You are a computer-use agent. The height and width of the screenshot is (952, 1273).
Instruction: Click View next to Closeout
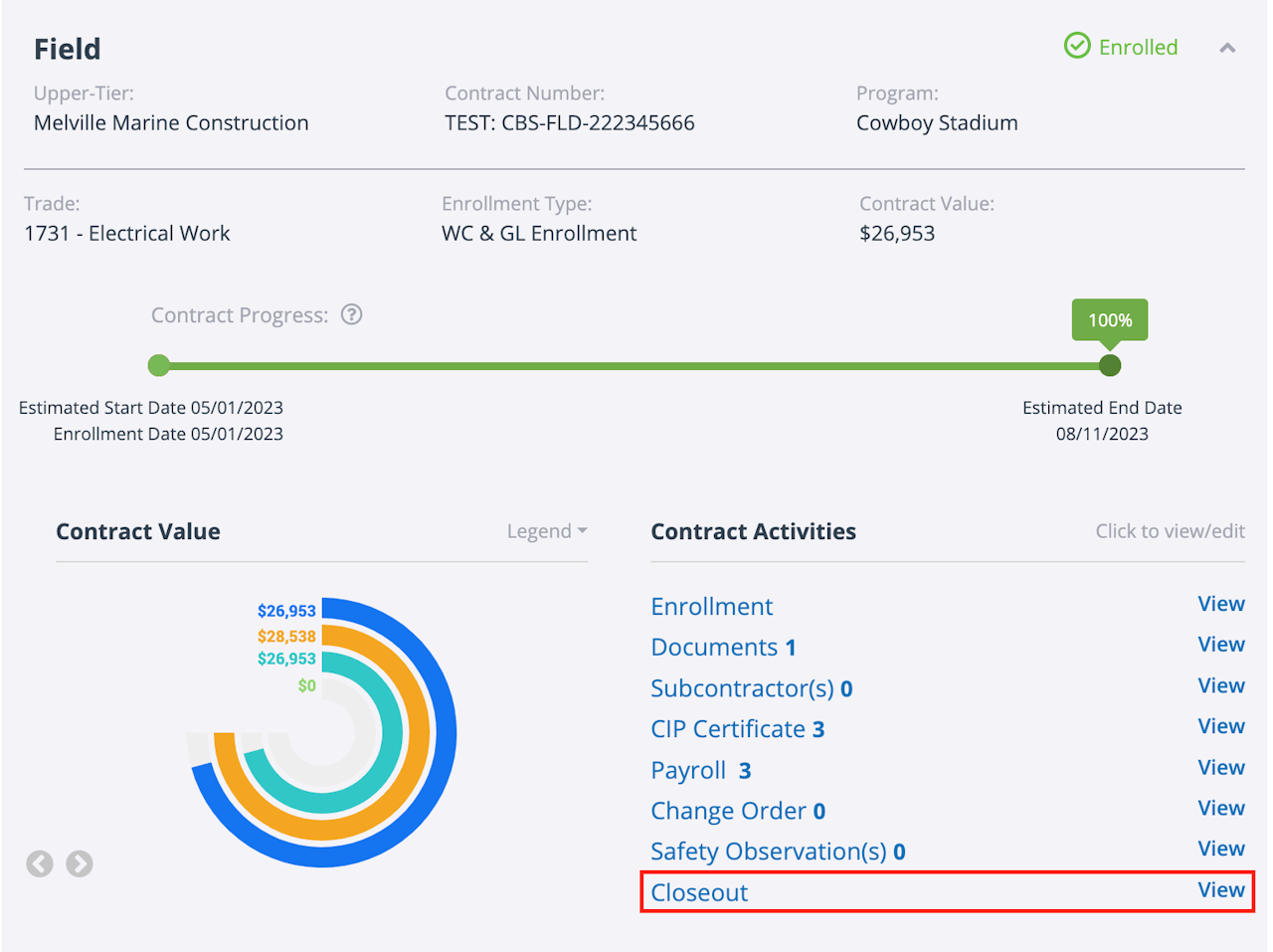point(1220,890)
